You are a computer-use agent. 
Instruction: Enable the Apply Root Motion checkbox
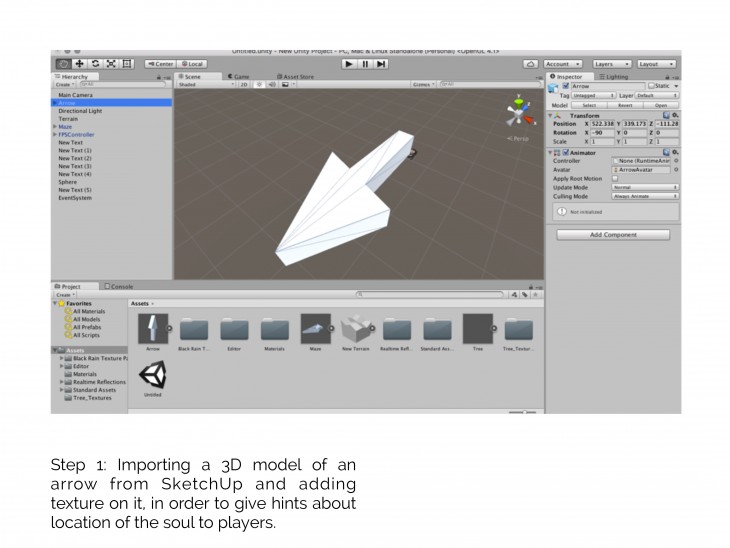[615, 178]
